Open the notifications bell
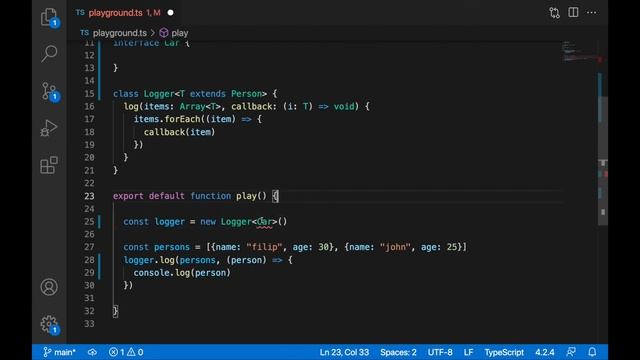The width and height of the screenshot is (640, 360). (x=592, y=352)
